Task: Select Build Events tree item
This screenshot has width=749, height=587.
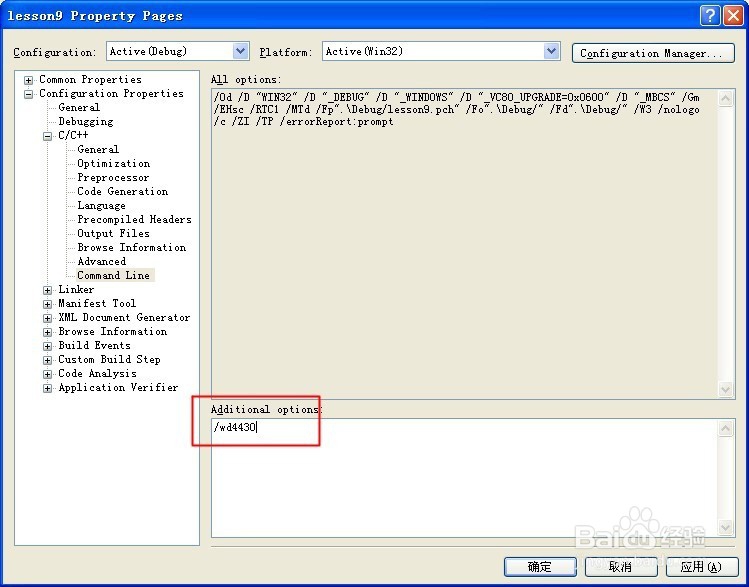Action: 94,345
